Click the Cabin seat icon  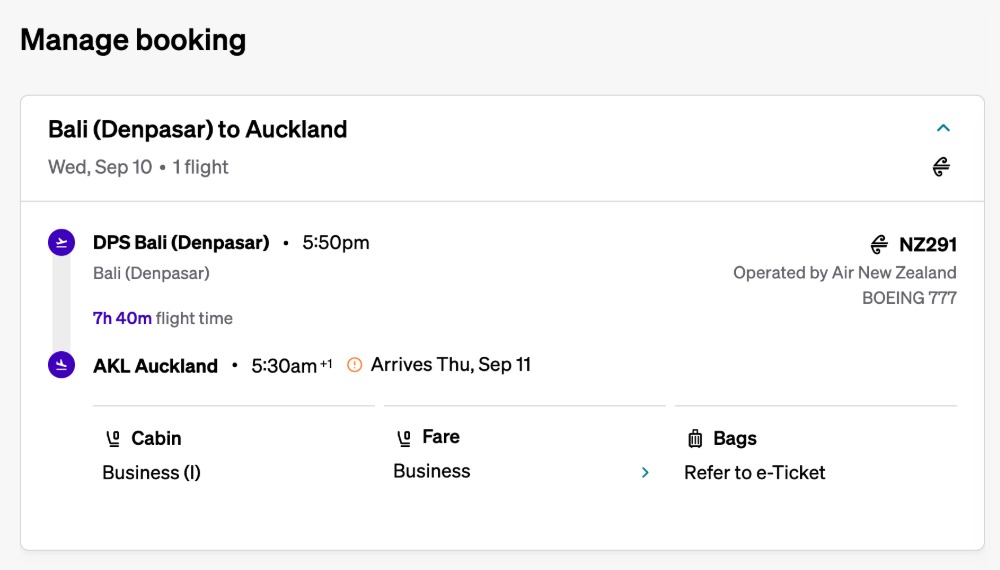(x=113, y=438)
